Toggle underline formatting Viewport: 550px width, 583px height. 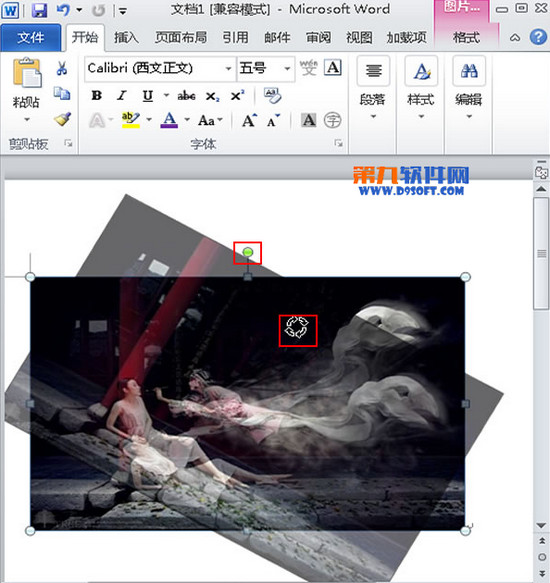point(148,96)
